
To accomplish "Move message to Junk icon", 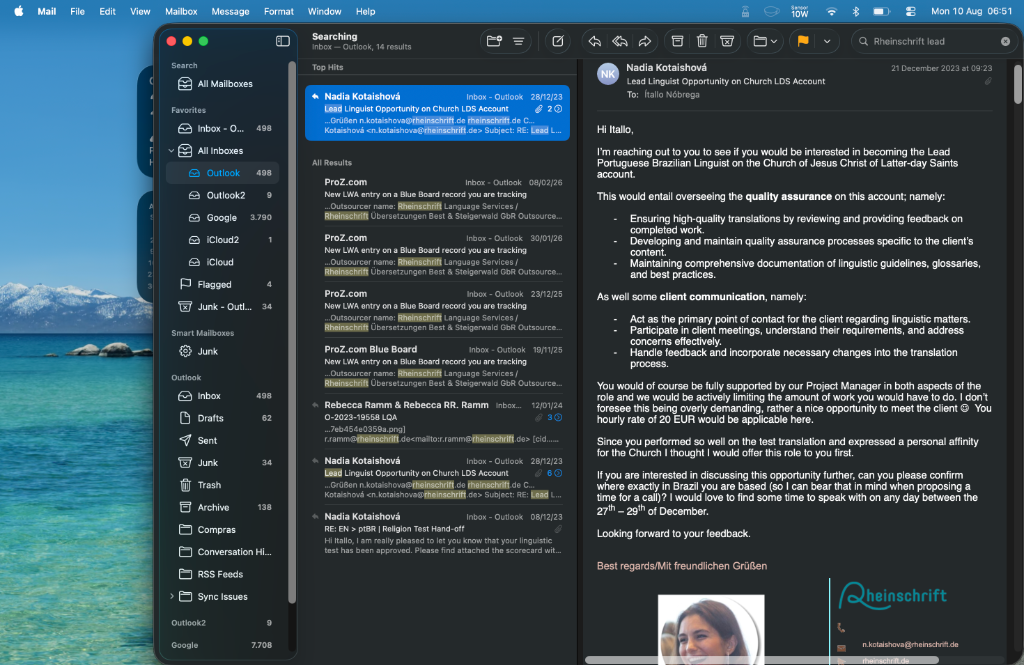I will tap(727, 41).
